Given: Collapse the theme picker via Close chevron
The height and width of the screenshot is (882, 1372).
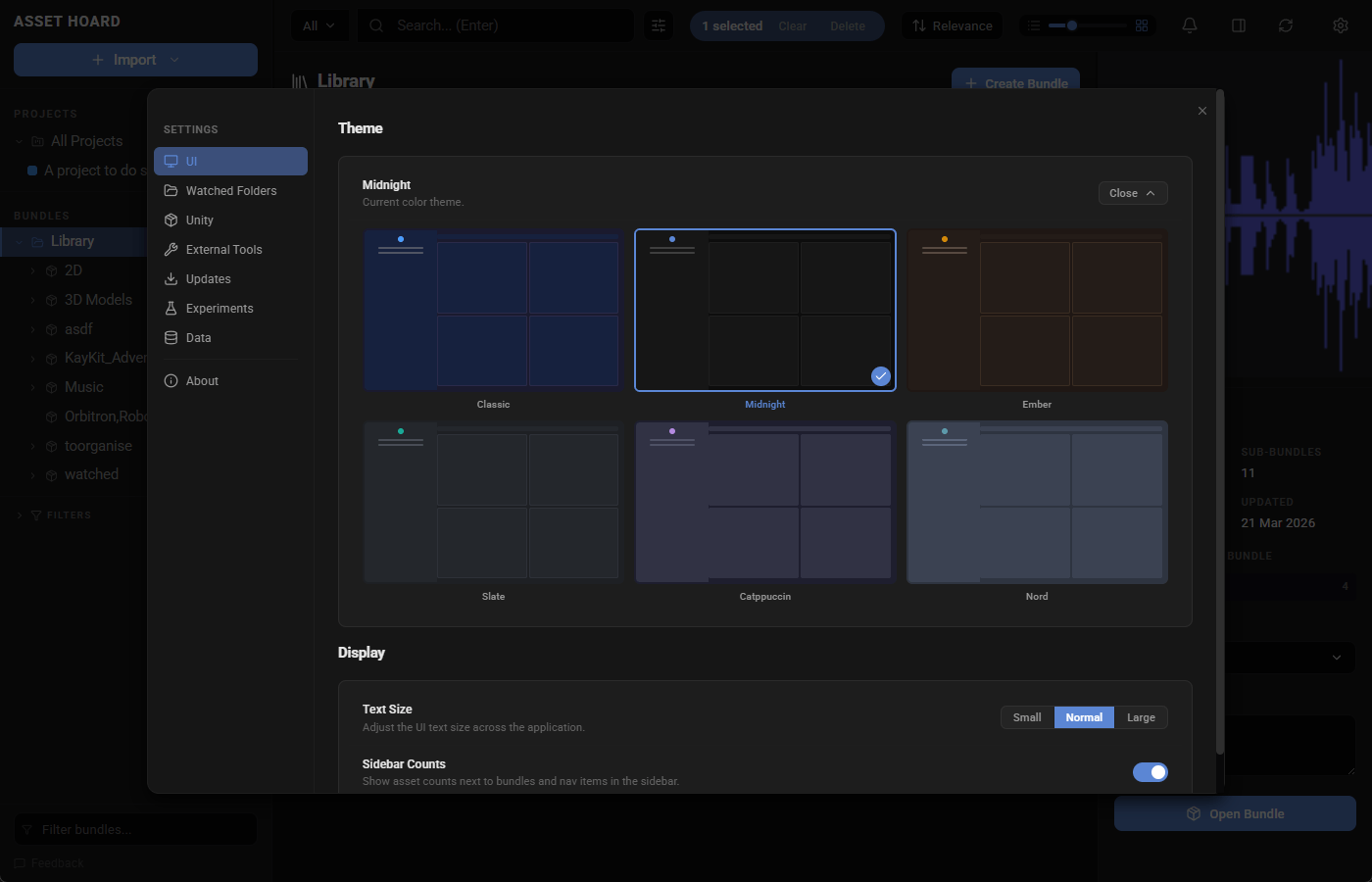Looking at the screenshot, I should (1132, 193).
